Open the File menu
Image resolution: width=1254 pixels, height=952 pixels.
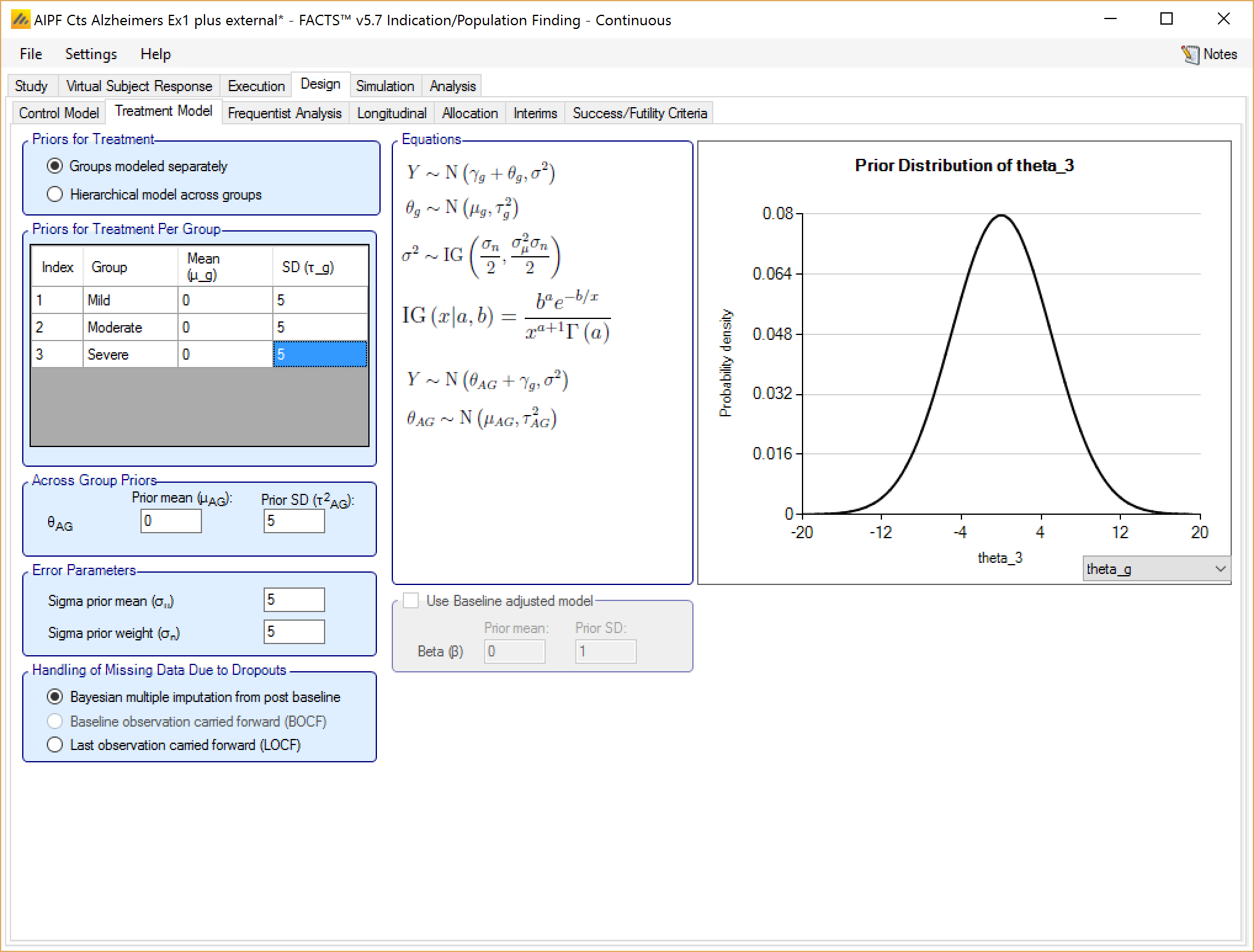(31, 54)
